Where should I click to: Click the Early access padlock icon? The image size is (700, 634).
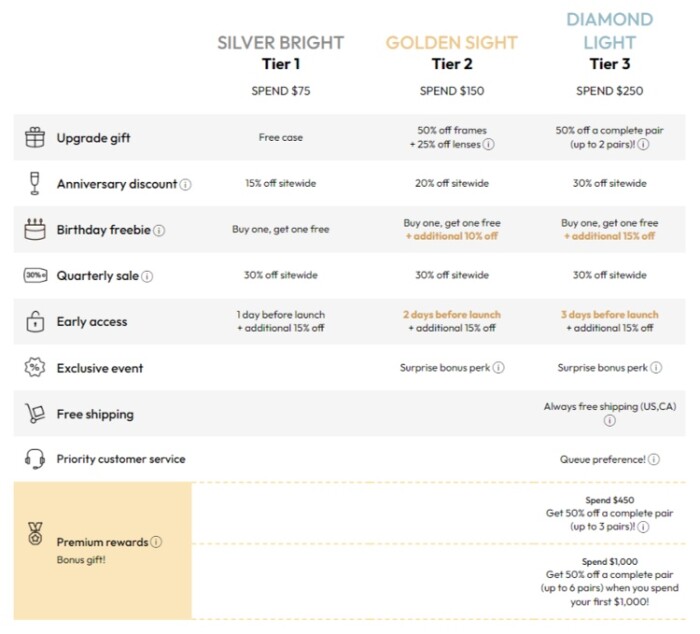(x=35, y=321)
